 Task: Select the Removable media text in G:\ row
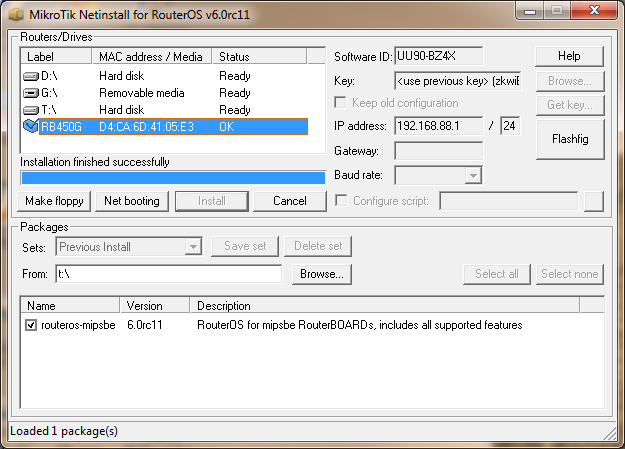click(142, 93)
